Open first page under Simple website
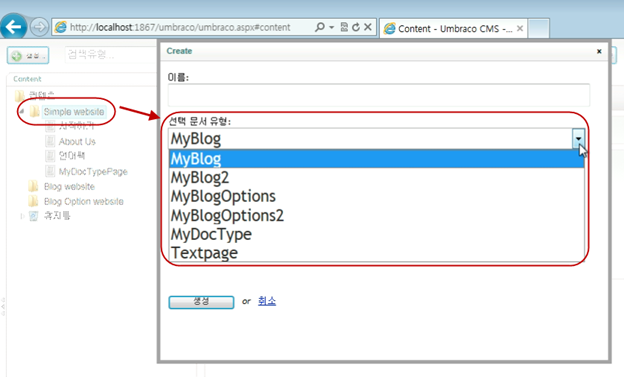The image size is (624, 377). (x=76, y=126)
